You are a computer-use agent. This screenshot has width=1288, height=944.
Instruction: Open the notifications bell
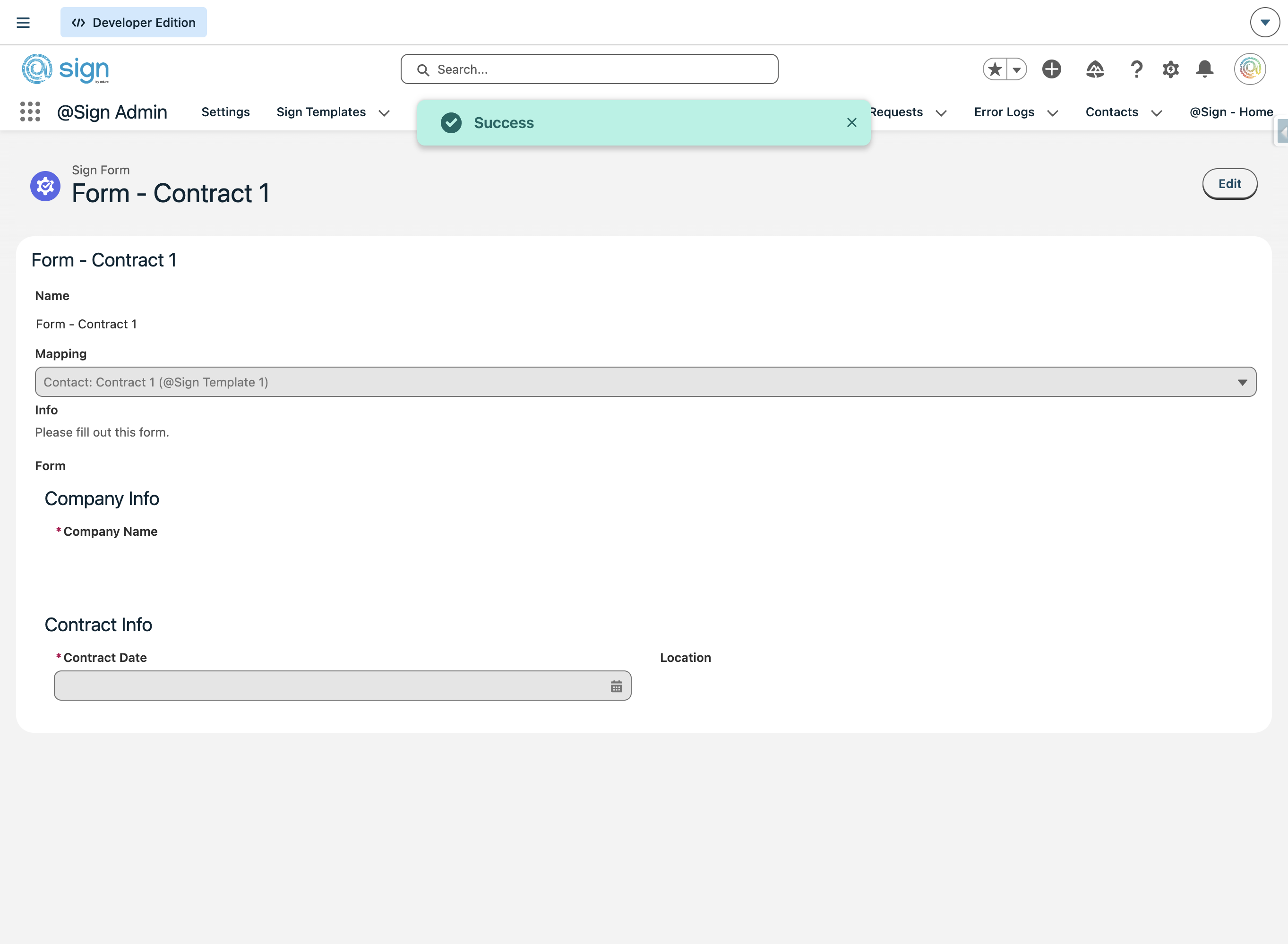(x=1204, y=69)
